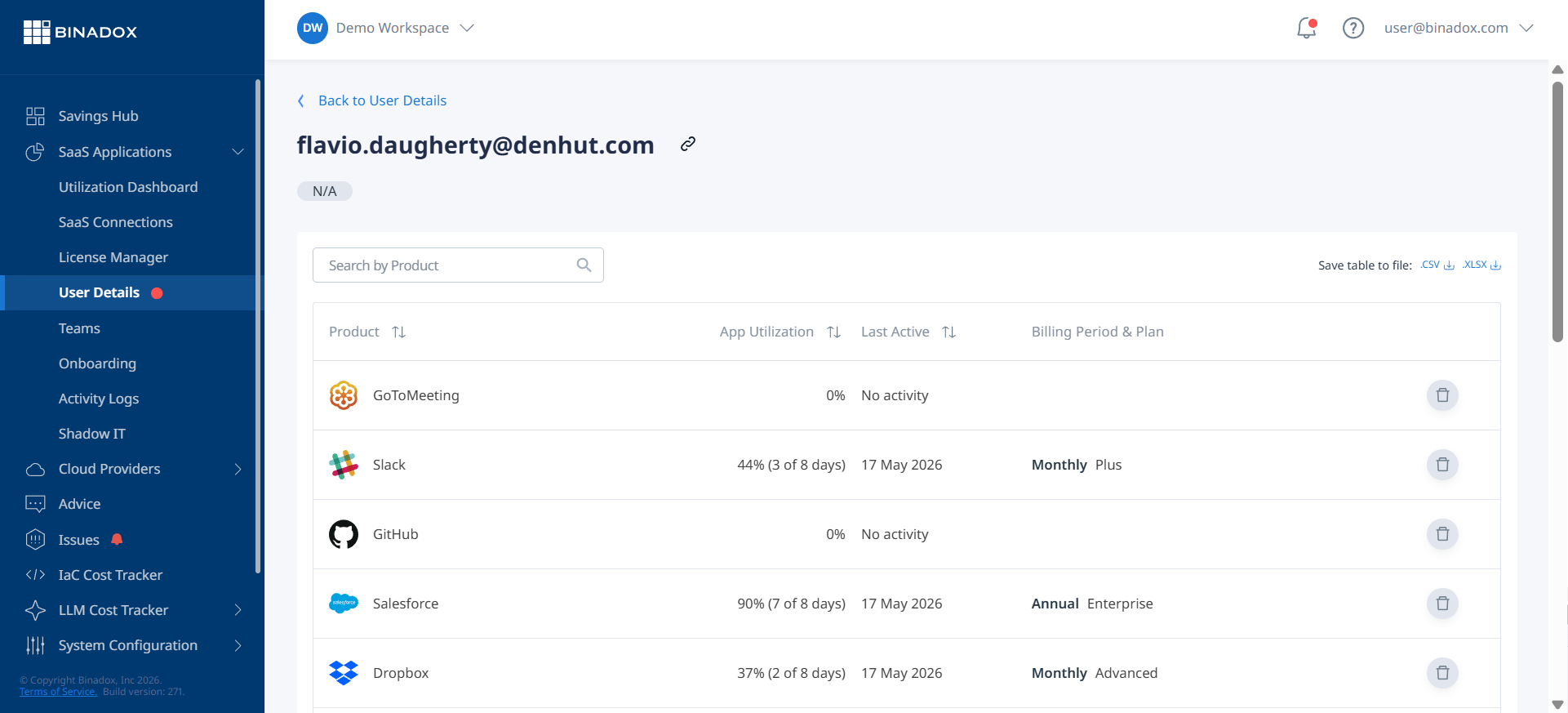Screen dimensions: 1568x713
Task: Click the Advice chat icon
Action: pos(35,504)
